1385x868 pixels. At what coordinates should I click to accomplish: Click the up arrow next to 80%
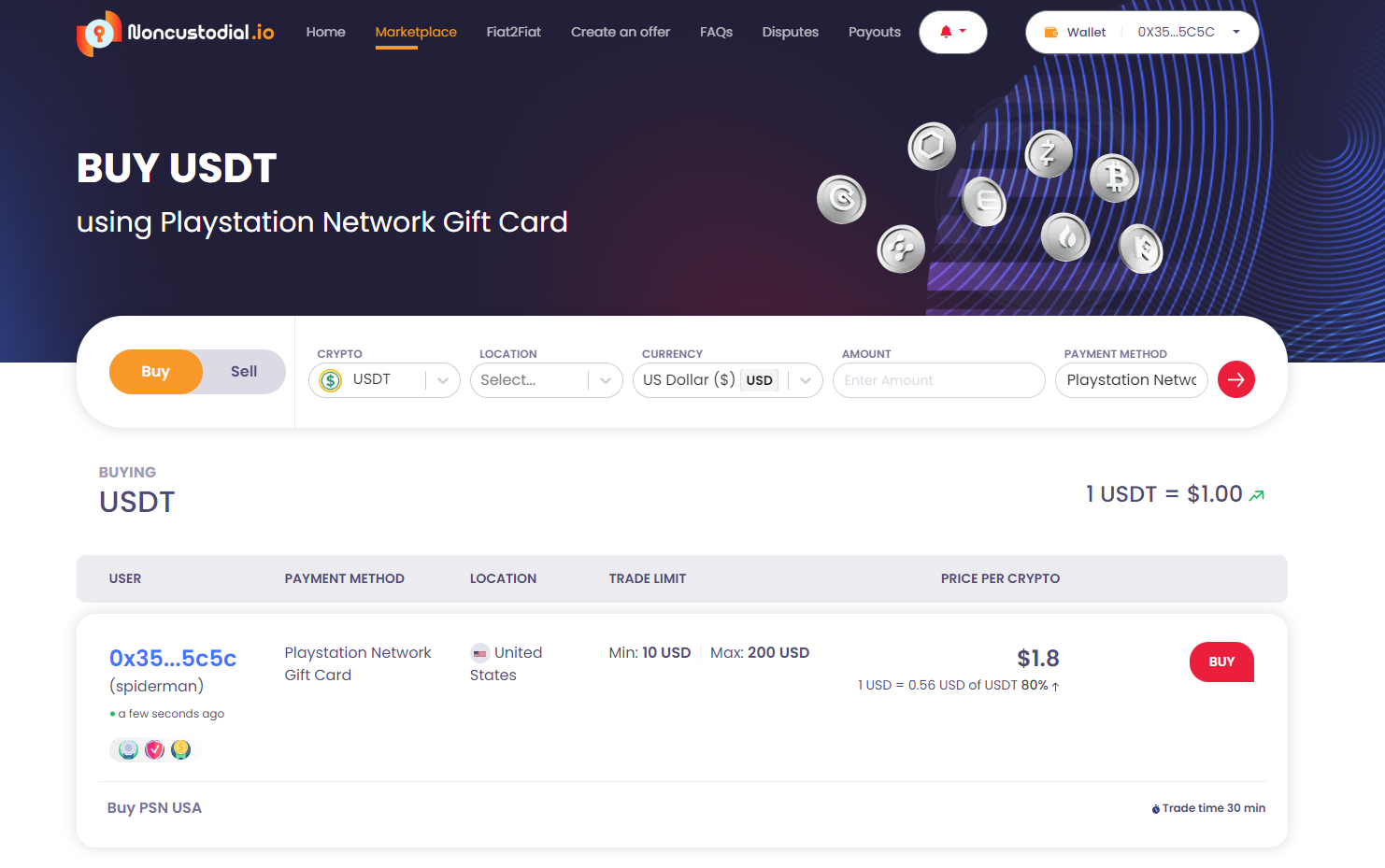pyautogui.click(x=1055, y=686)
